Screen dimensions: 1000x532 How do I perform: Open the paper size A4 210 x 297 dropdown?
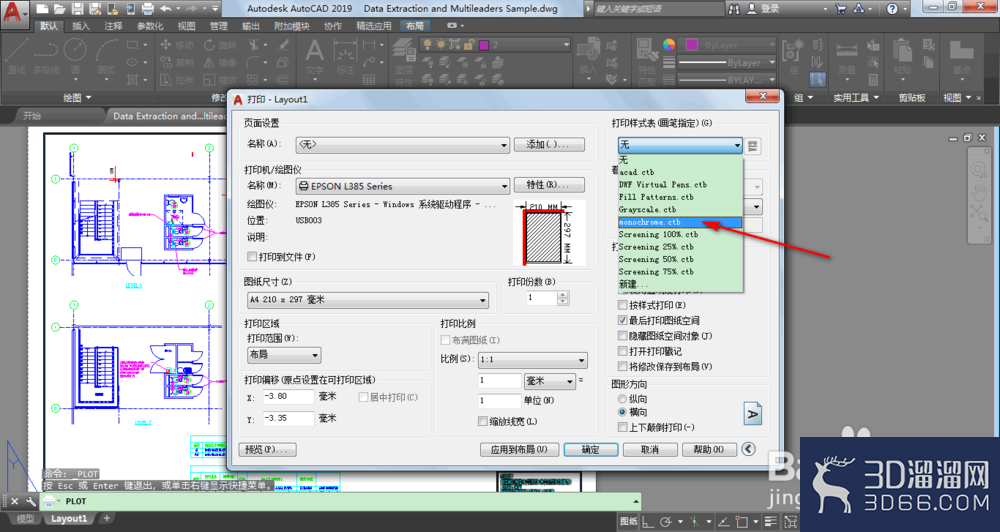click(x=368, y=300)
